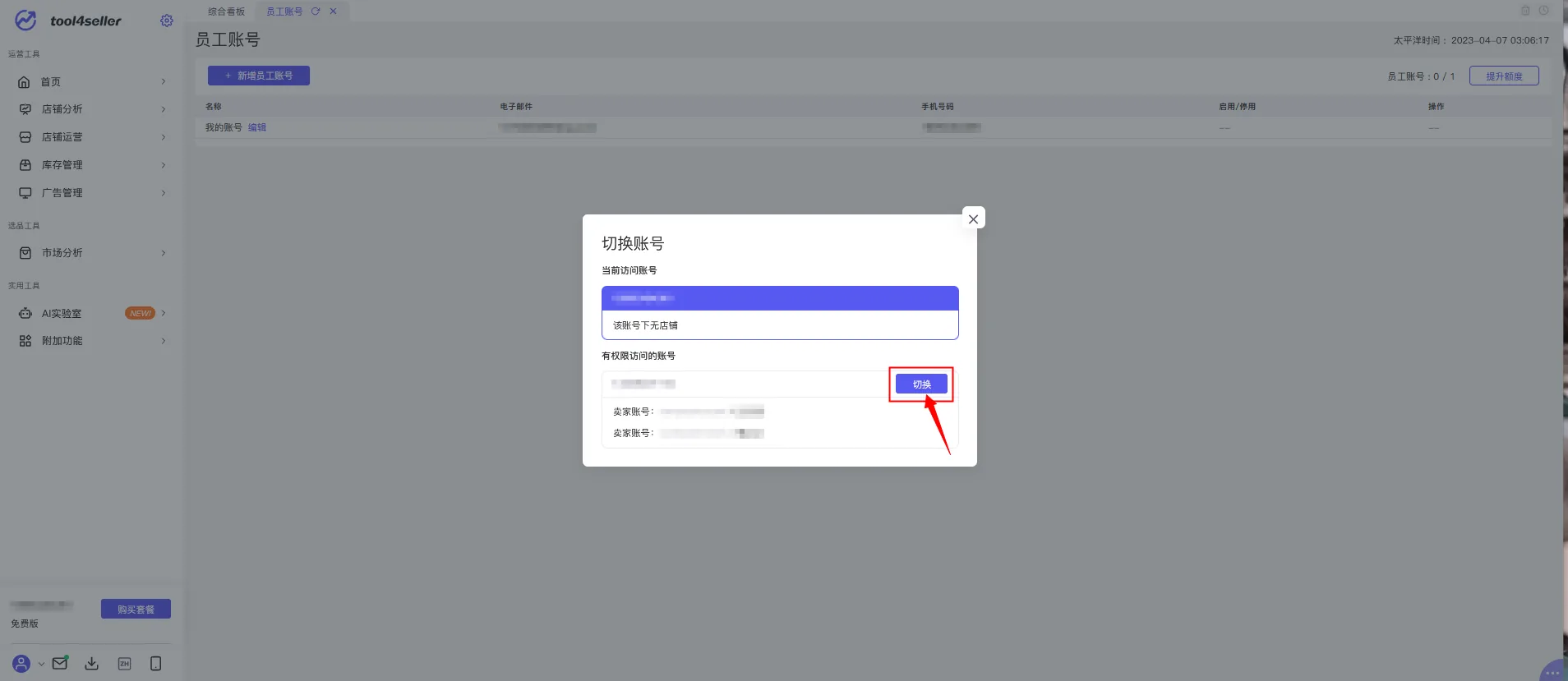Open messages via the envelope icon
The image size is (1568, 681).
tap(60, 663)
